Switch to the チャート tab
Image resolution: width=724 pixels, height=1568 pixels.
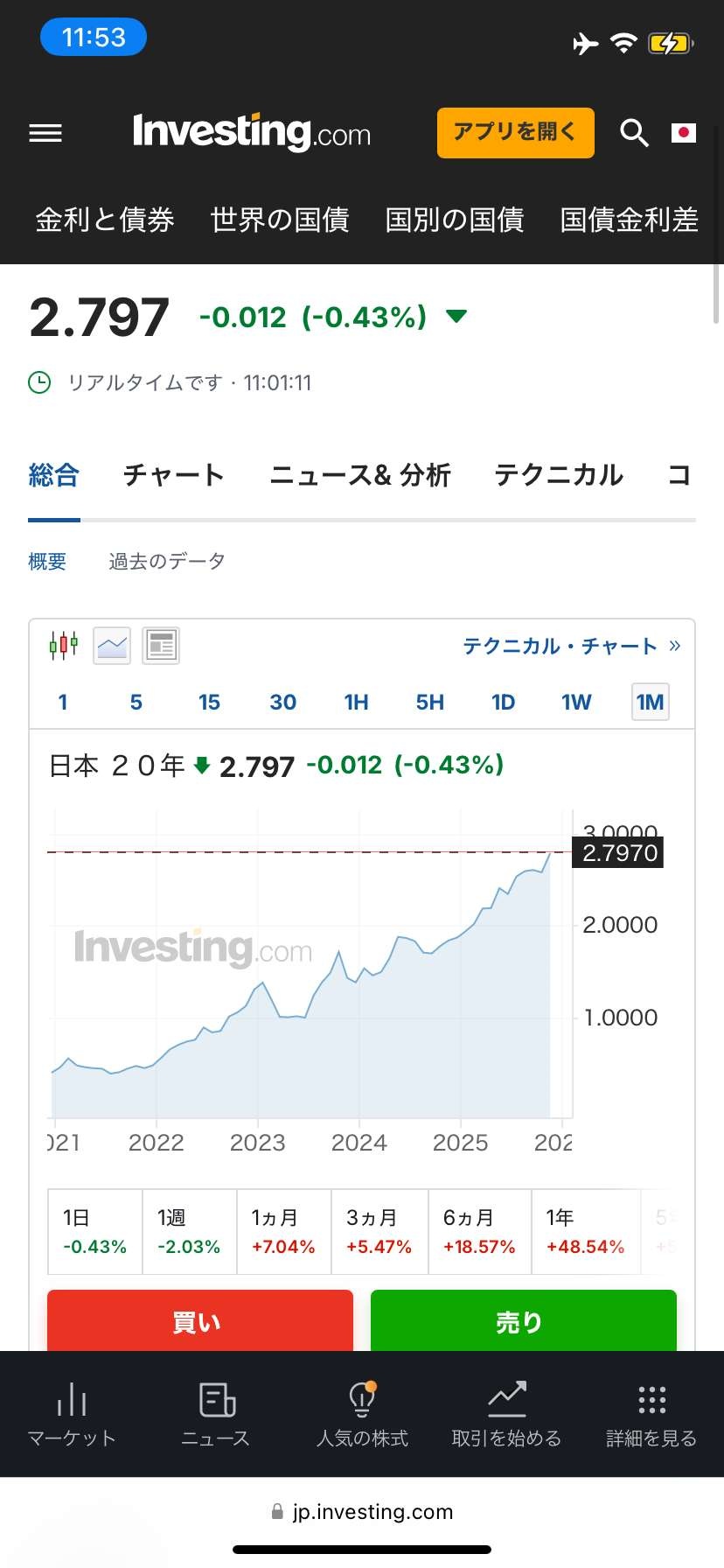[x=174, y=475]
